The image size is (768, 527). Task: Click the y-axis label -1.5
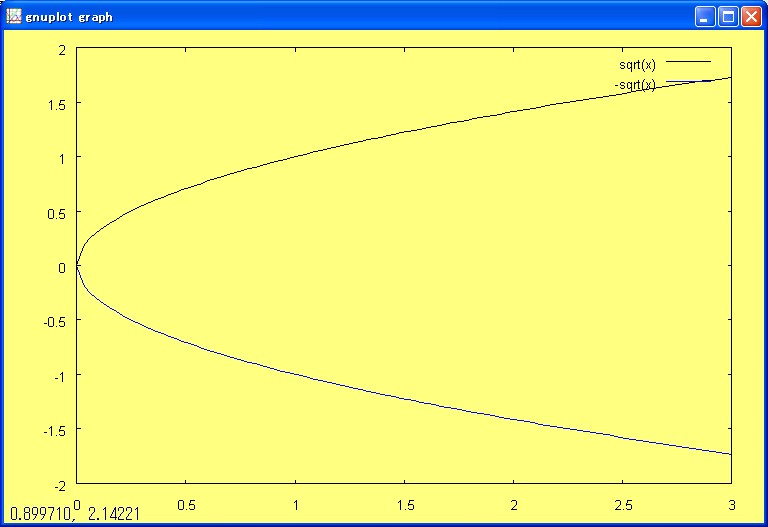click(x=54, y=431)
